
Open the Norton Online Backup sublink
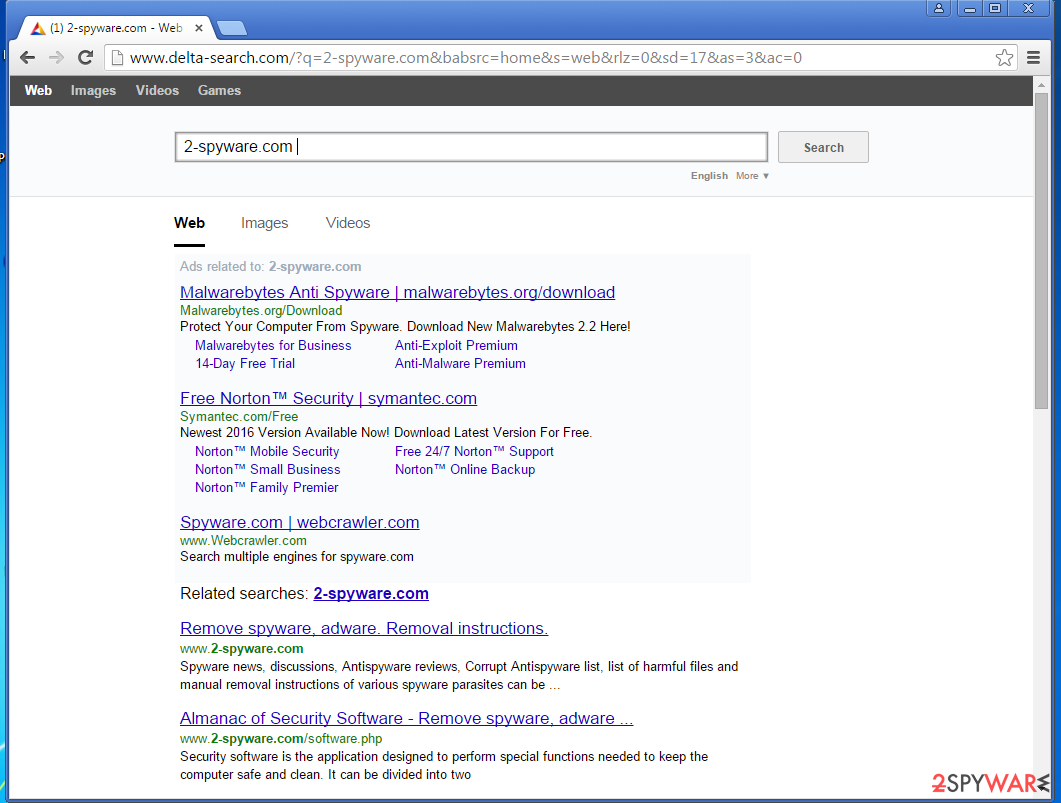(465, 469)
